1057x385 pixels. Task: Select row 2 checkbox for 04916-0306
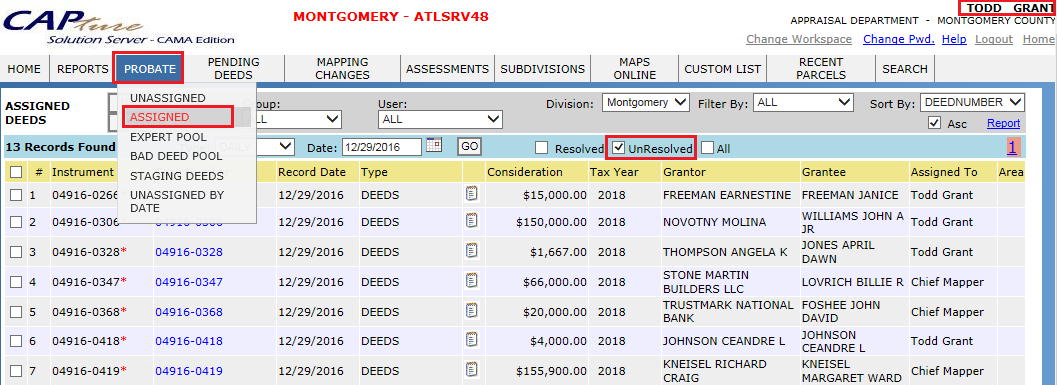point(16,222)
